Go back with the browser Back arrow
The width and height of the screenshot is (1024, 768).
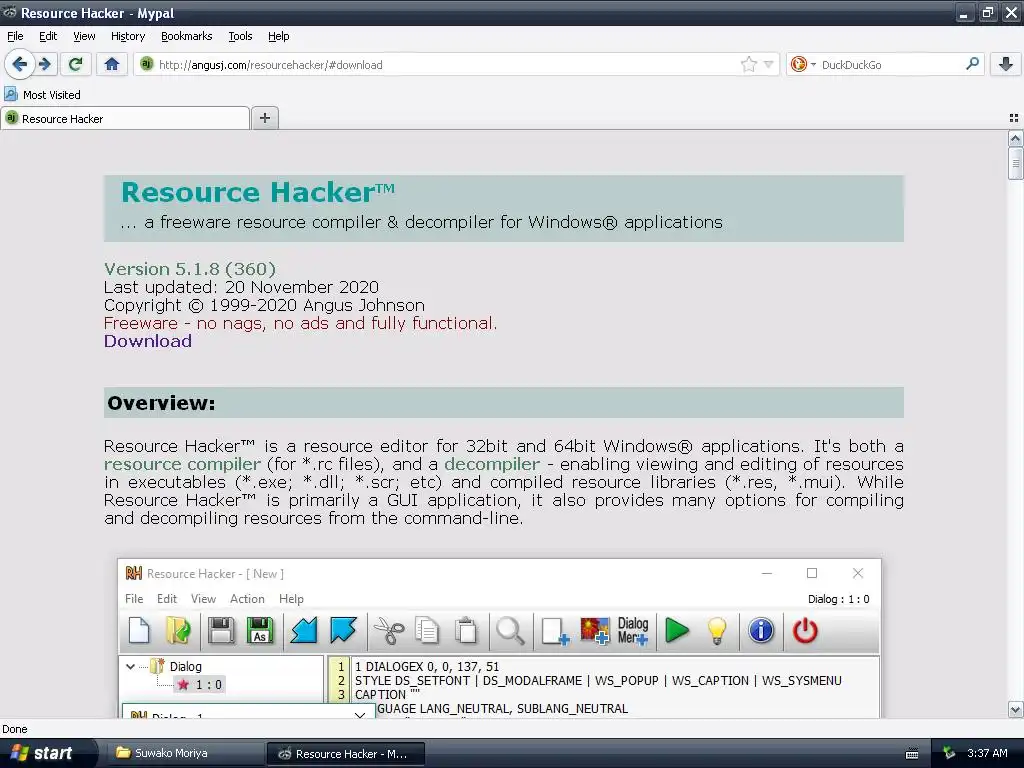(20, 64)
